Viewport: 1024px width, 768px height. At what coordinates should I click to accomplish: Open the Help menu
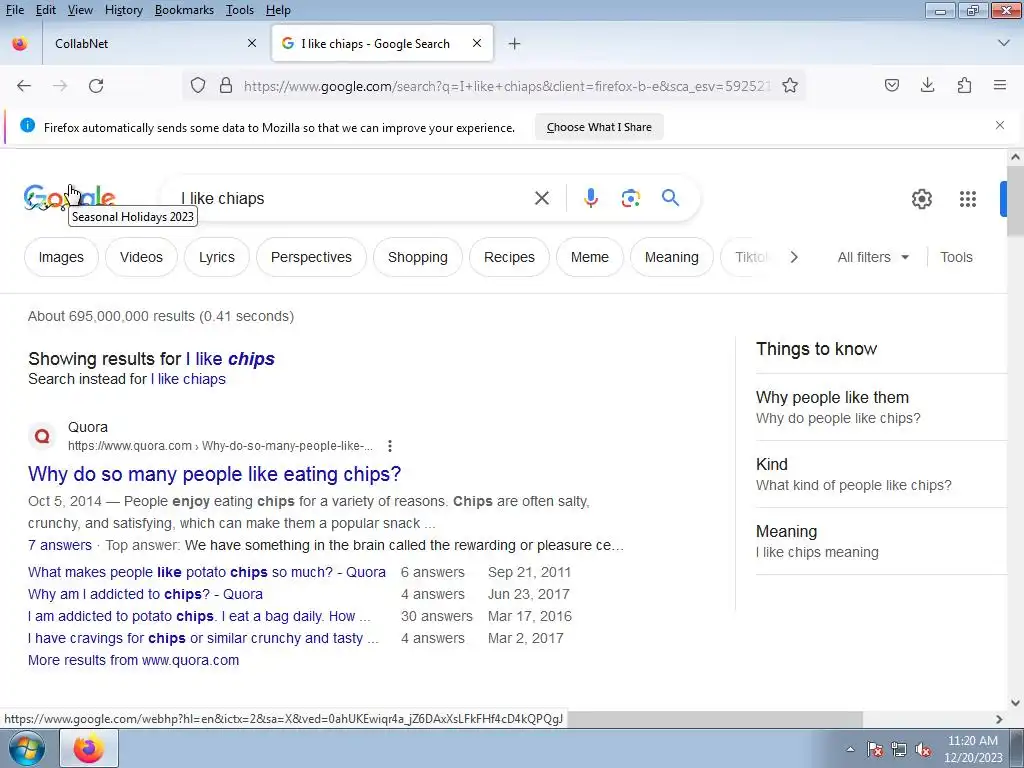coord(278,10)
